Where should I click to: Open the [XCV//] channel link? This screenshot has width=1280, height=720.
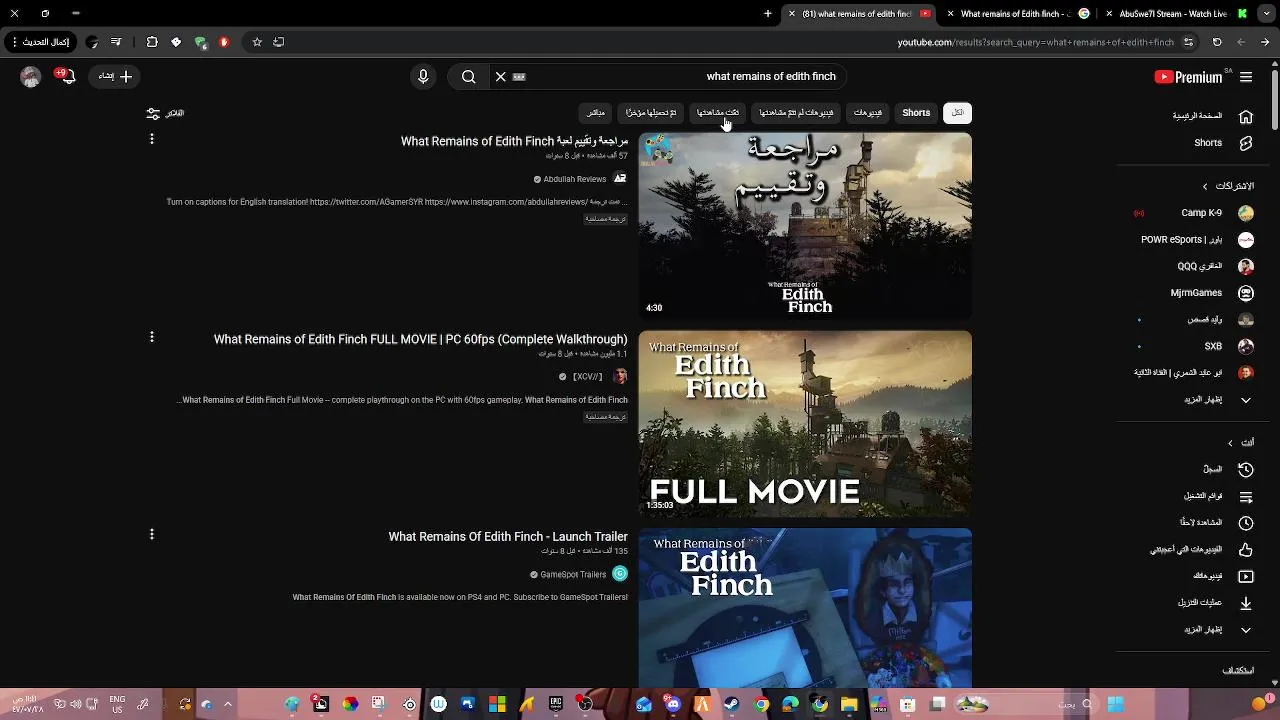tap(587, 377)
